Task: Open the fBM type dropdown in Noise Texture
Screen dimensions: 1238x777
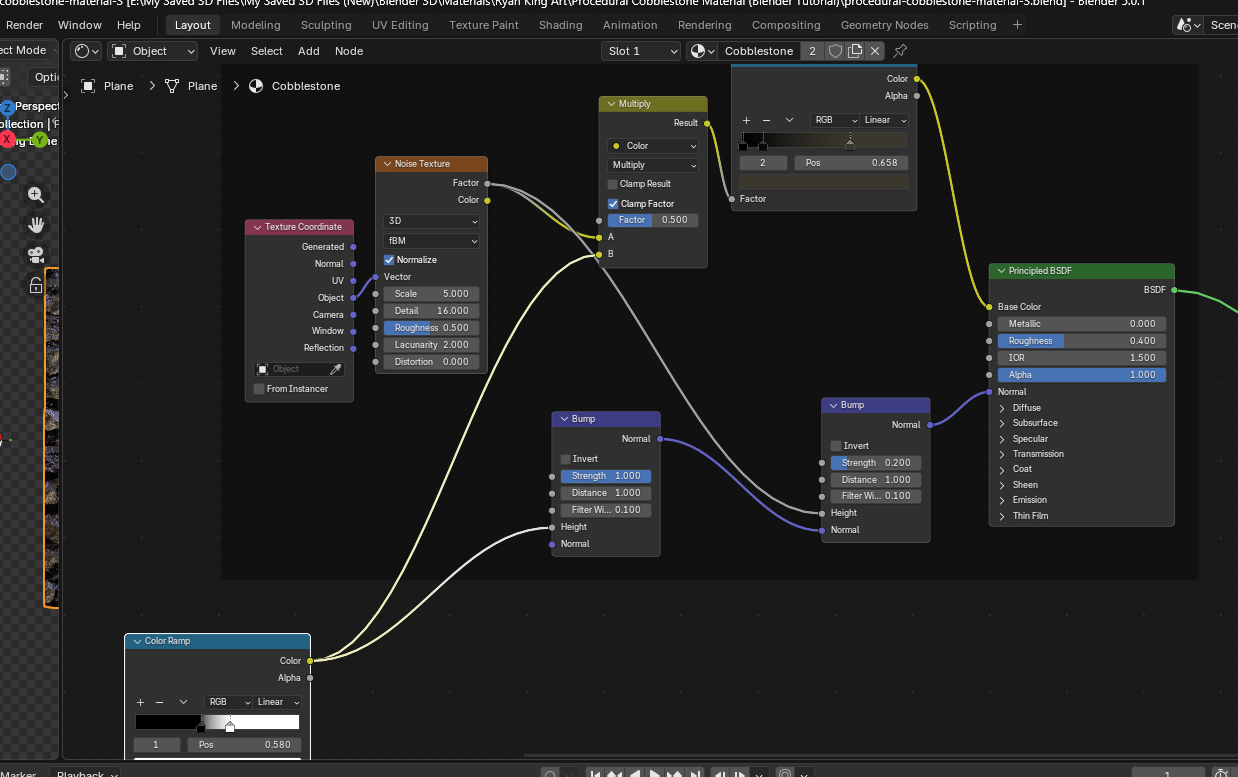Action: tap(432, 241)
